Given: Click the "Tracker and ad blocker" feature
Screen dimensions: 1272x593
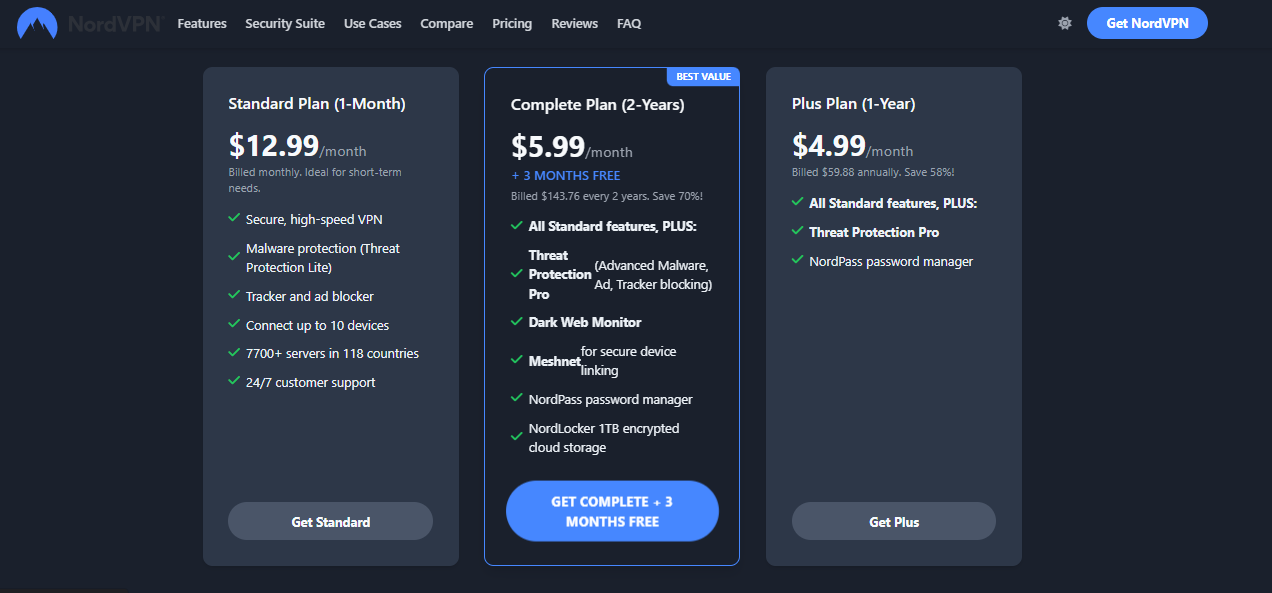Looking at the screenshot, I should pyautogui.click(x=310, y=296).
